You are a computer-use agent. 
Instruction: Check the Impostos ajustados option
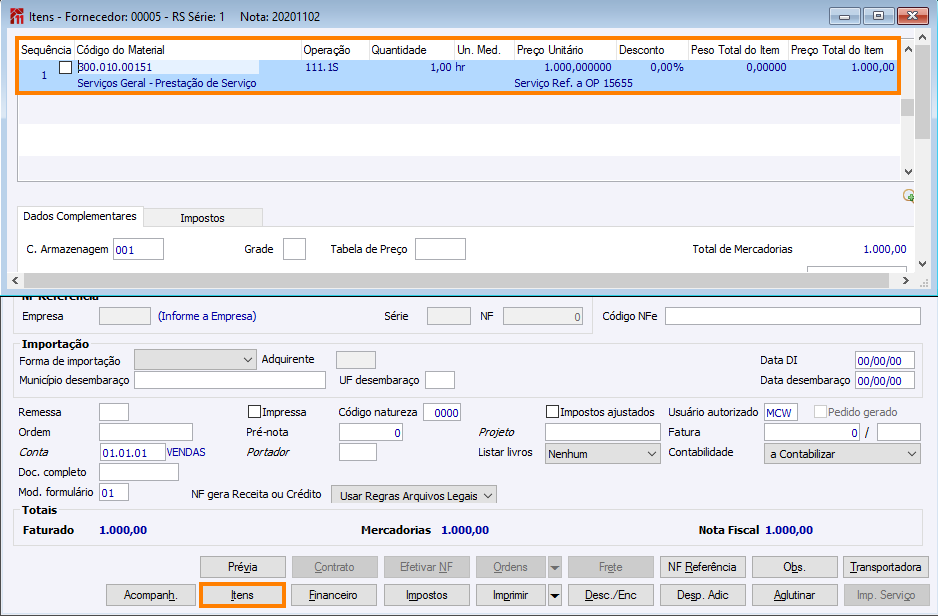click(552, 412)
